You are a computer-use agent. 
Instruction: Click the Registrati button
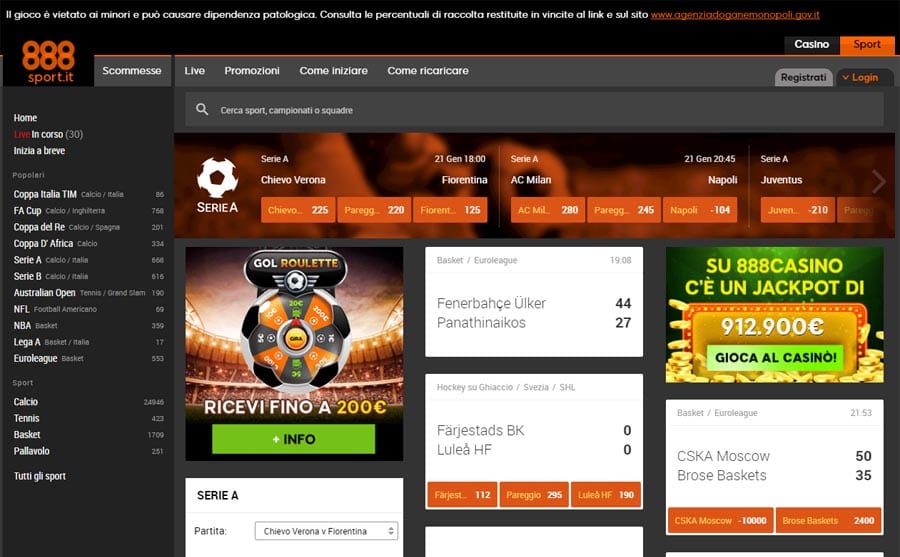point(804,78)
